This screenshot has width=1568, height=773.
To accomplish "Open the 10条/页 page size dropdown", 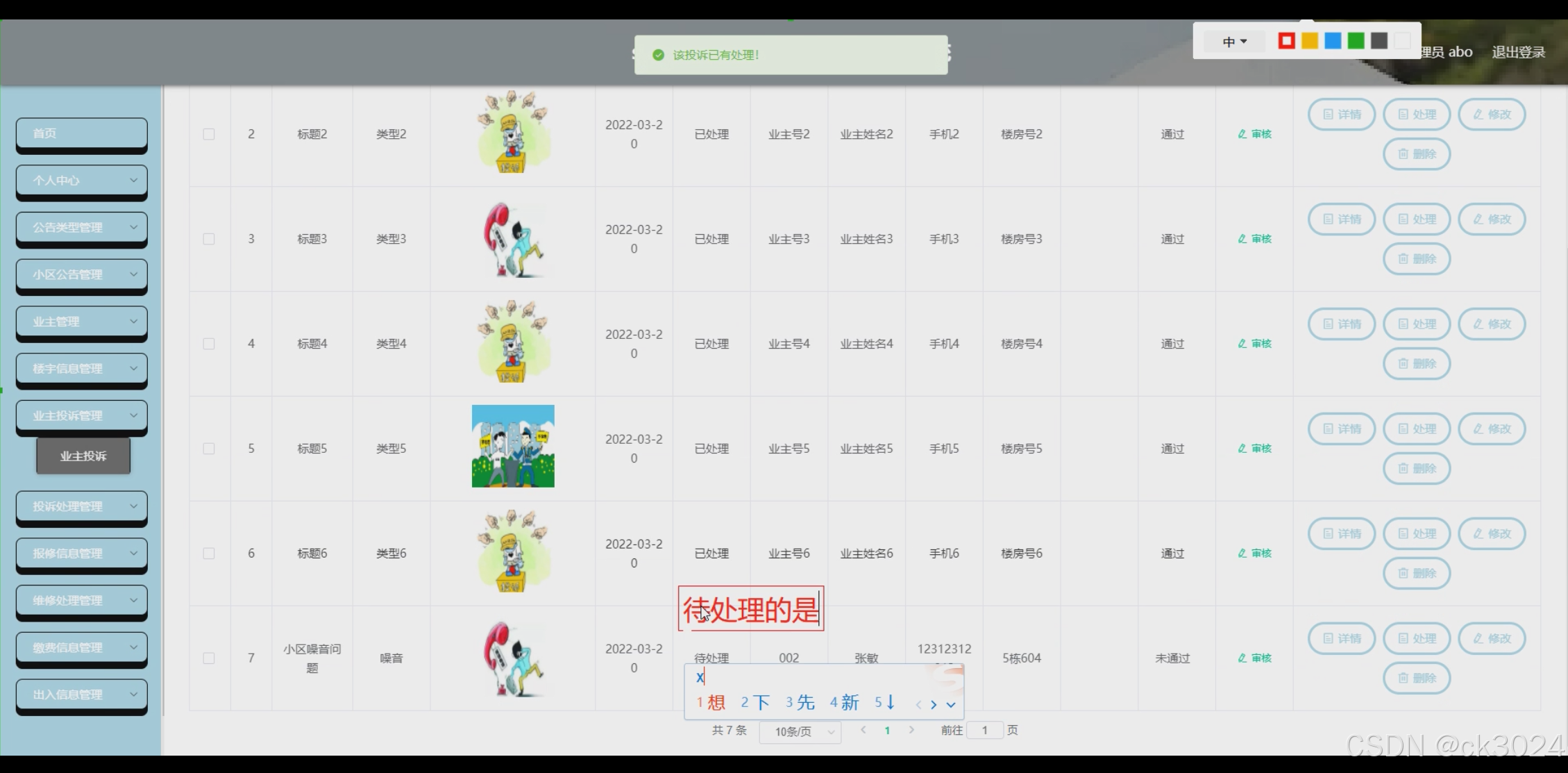I will [800, 731].
